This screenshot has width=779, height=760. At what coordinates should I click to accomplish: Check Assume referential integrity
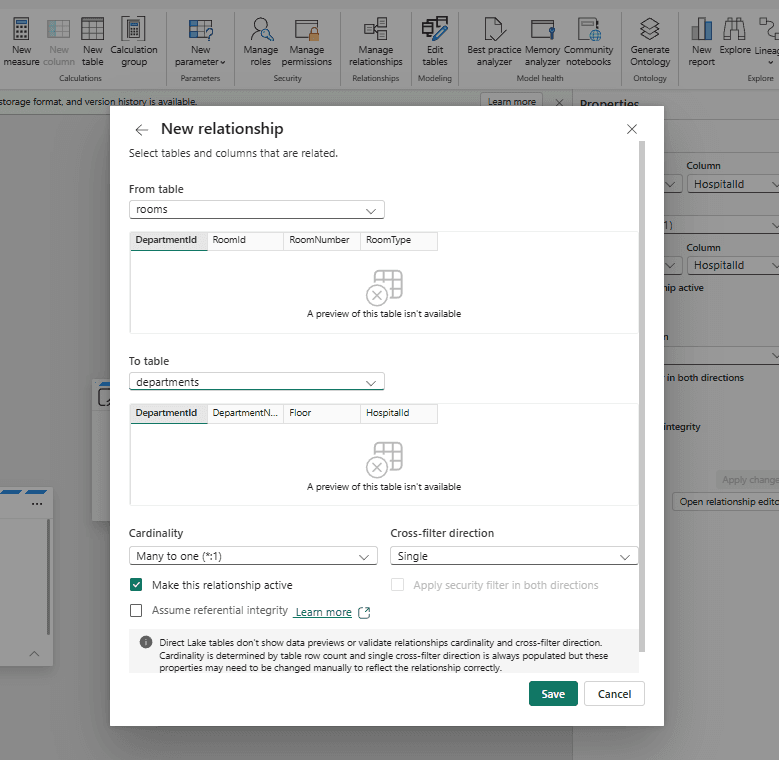(136, 610)
